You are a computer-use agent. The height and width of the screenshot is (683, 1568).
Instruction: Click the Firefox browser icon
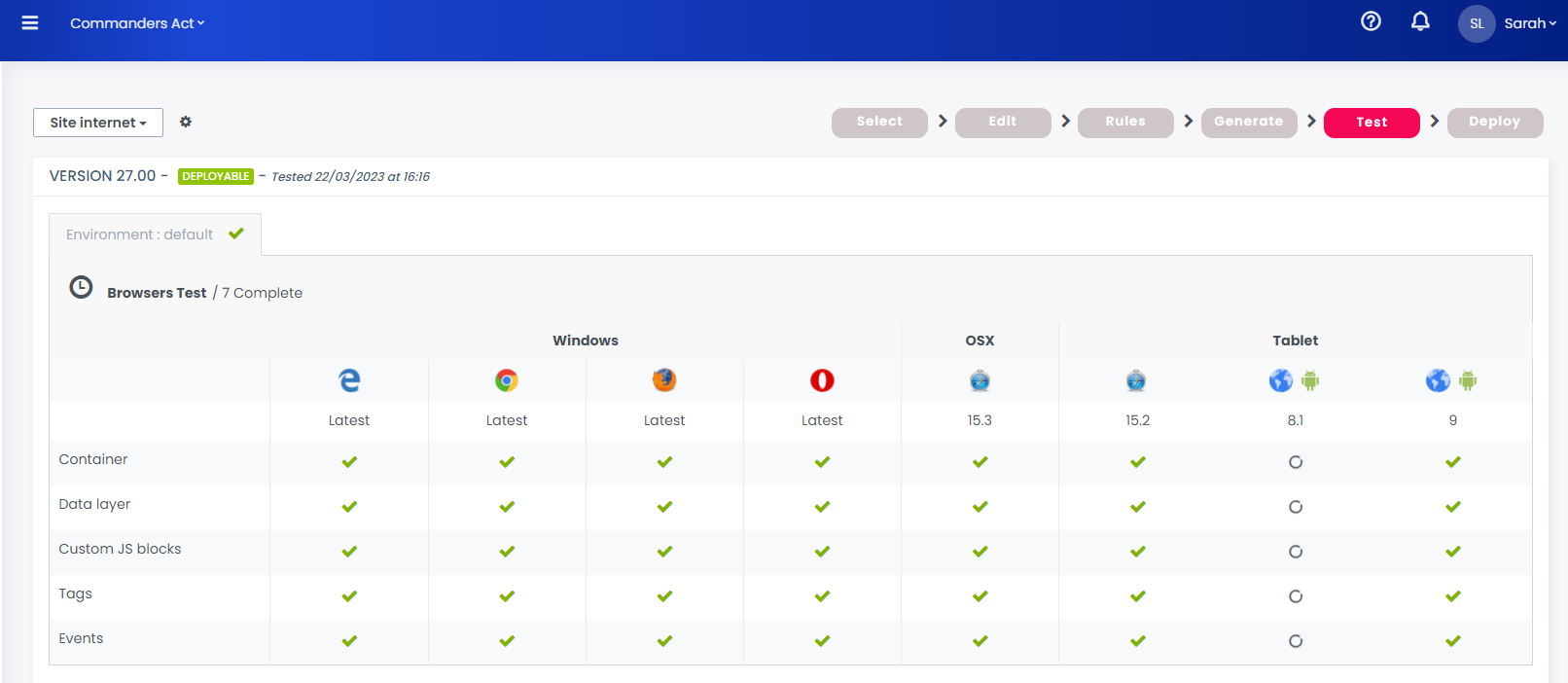pyautogui.click(x=664, y=380)
